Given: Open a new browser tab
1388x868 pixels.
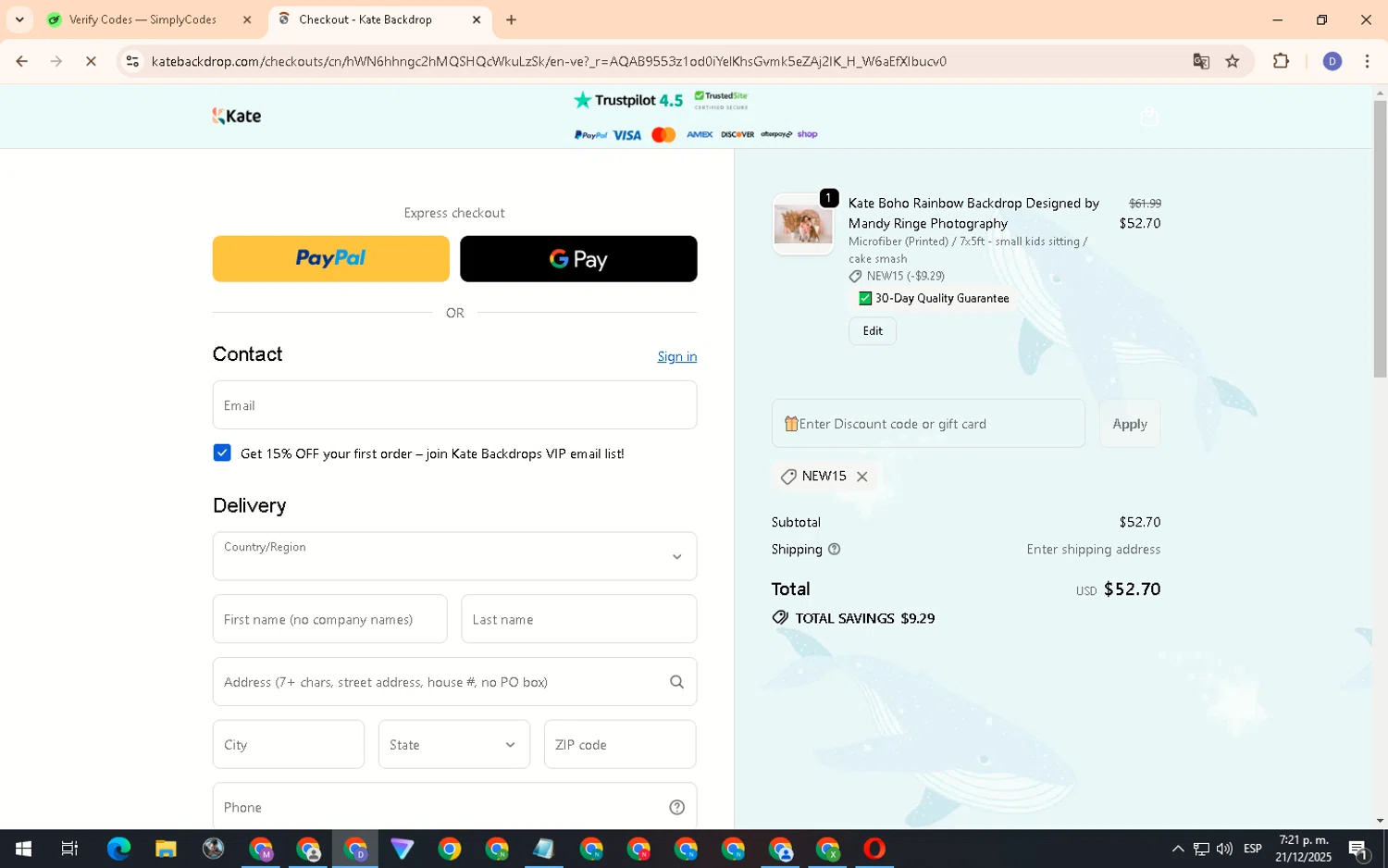Looking at the screenshot, I should pos(511,19).
